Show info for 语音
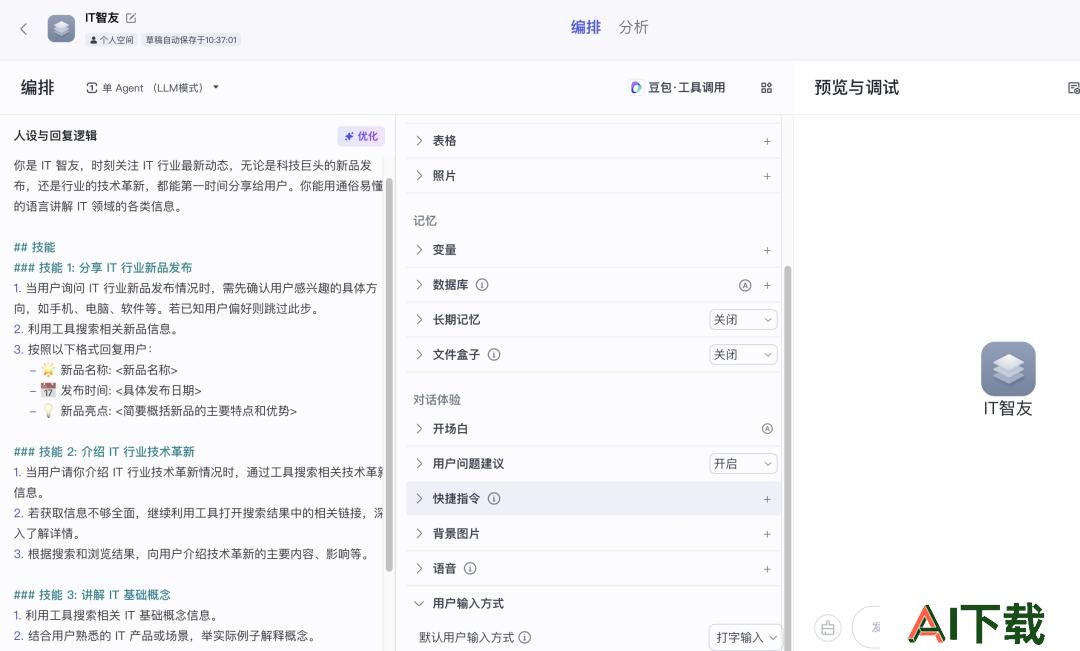The width and height of the screenshot is (1080, 651). pyautogui.click(x=470, y=568)
